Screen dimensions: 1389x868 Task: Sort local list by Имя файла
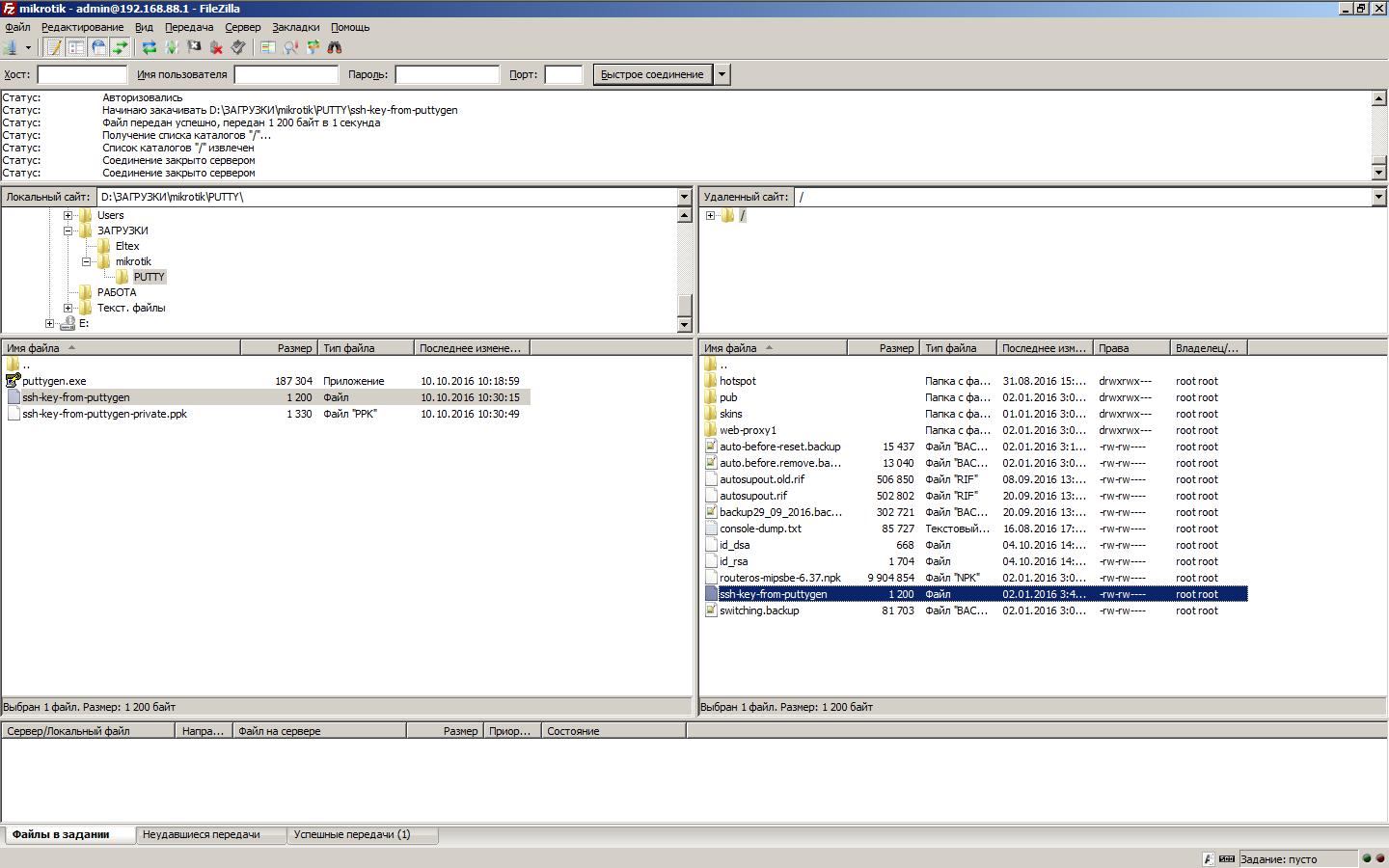121,348
